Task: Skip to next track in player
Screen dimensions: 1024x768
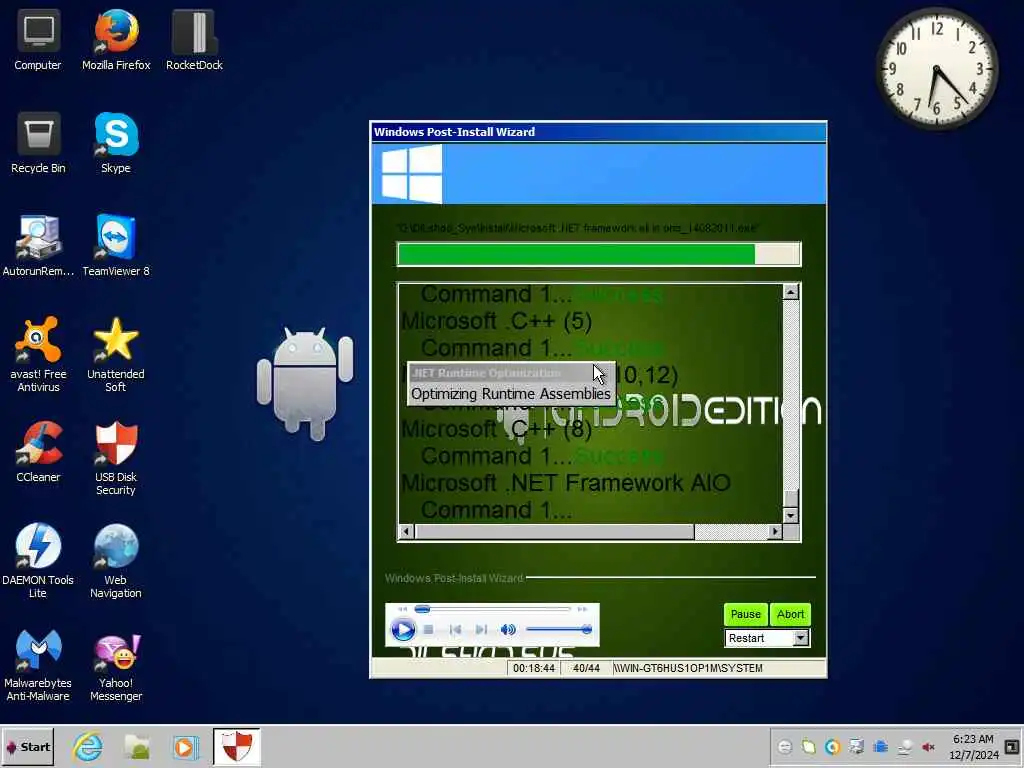Action: [x=481, y=630]
